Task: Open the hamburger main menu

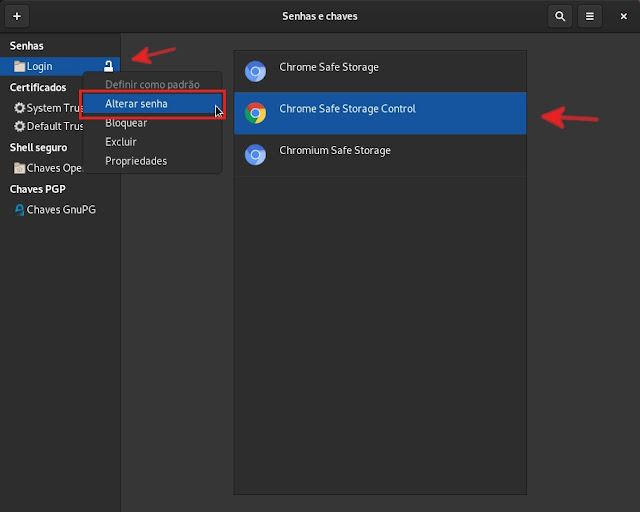Action: tap(590, 16)
